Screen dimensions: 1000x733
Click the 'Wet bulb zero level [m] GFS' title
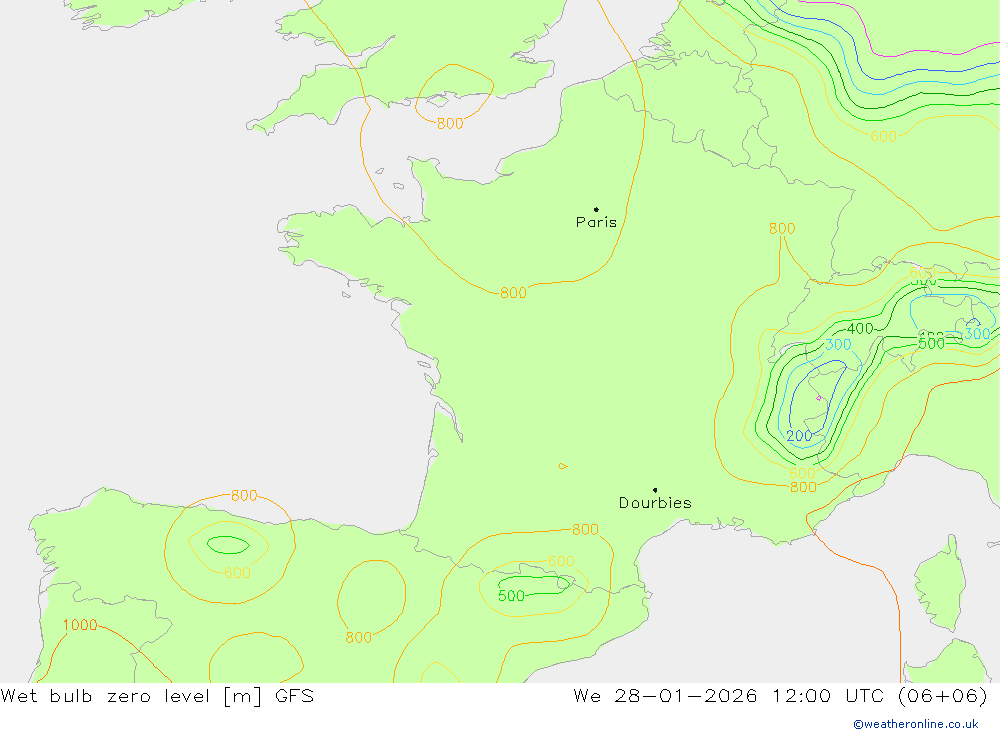158,695
